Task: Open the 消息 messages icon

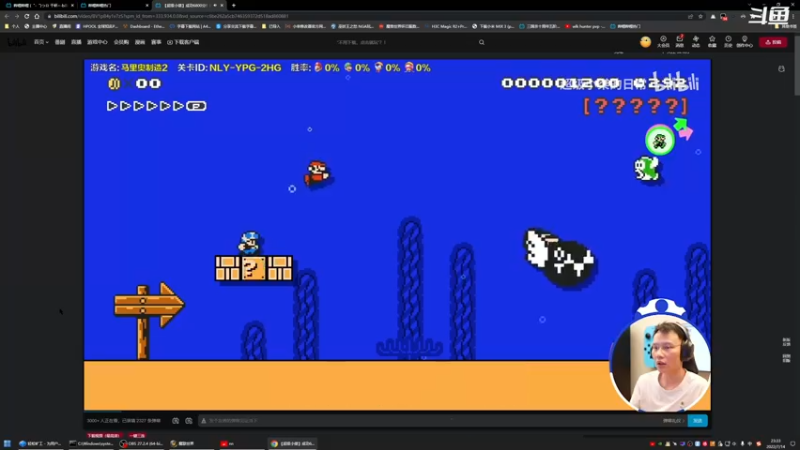Action: click(680, 42)
